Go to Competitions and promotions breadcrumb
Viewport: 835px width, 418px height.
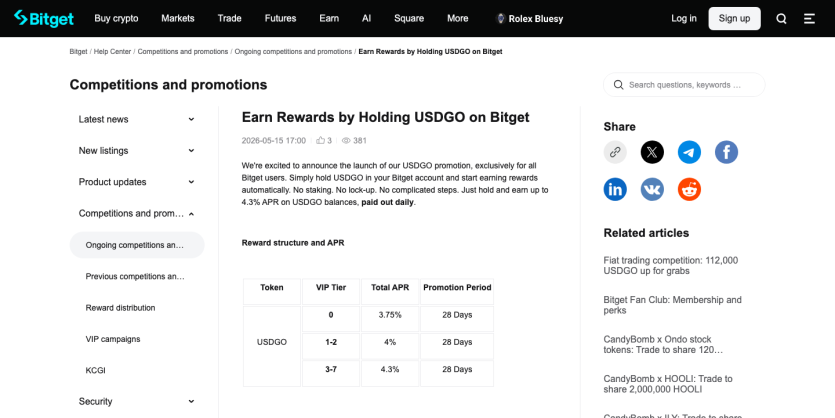click(183, 52)
